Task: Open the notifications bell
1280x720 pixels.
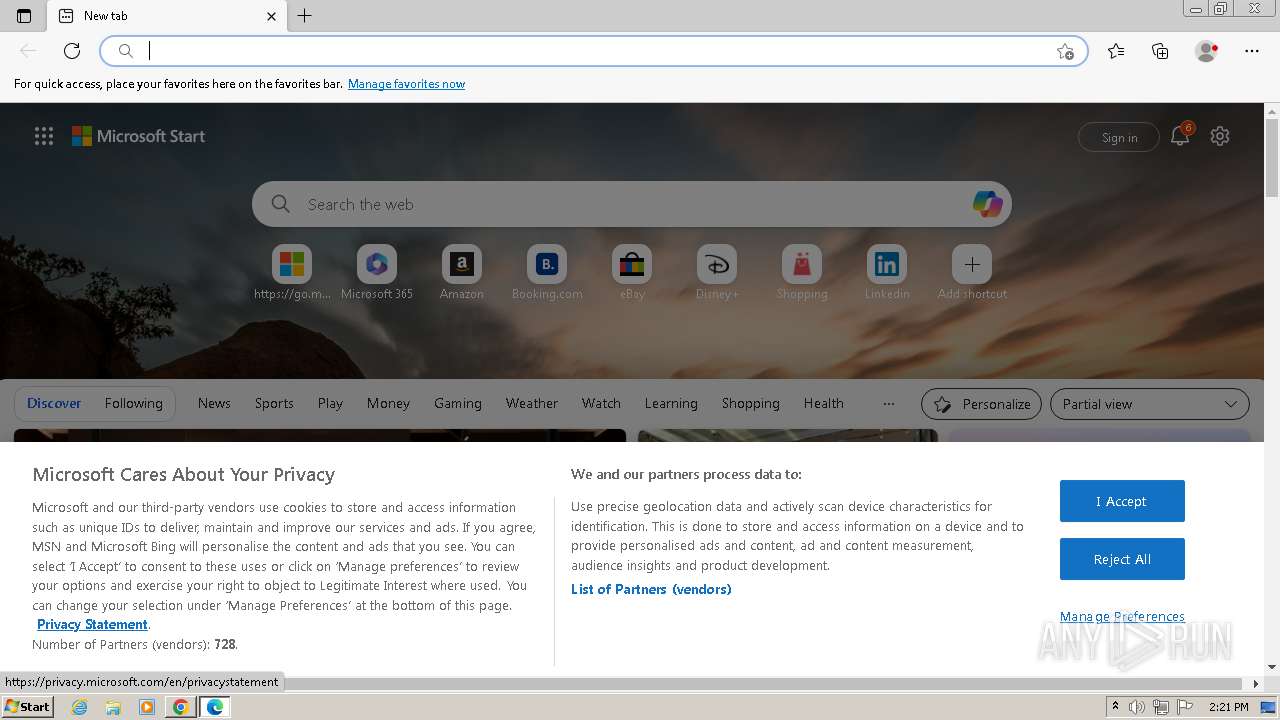Action: (1180, 137)
